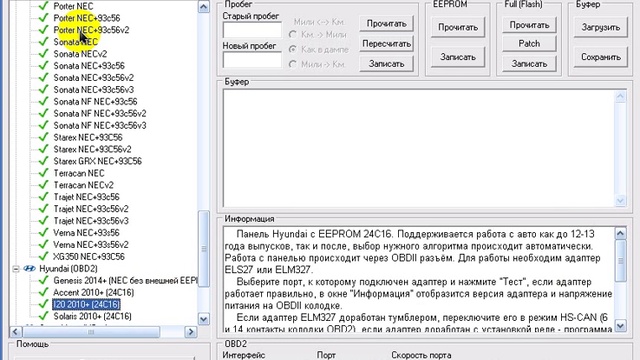Click the Информация panel scroll-up arrow

[x=620, y=233]
